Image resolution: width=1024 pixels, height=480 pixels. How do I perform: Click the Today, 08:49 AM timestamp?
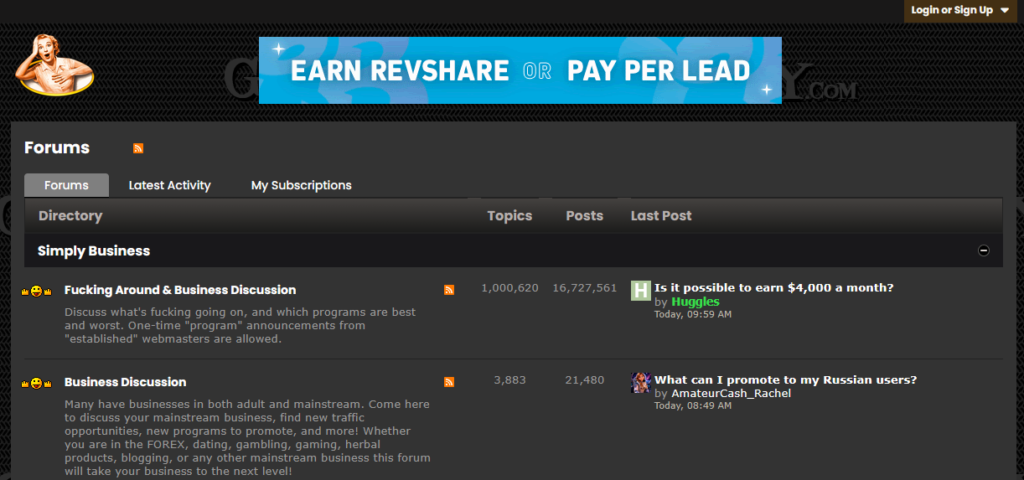pyautogui.click(x=693, y=406)
